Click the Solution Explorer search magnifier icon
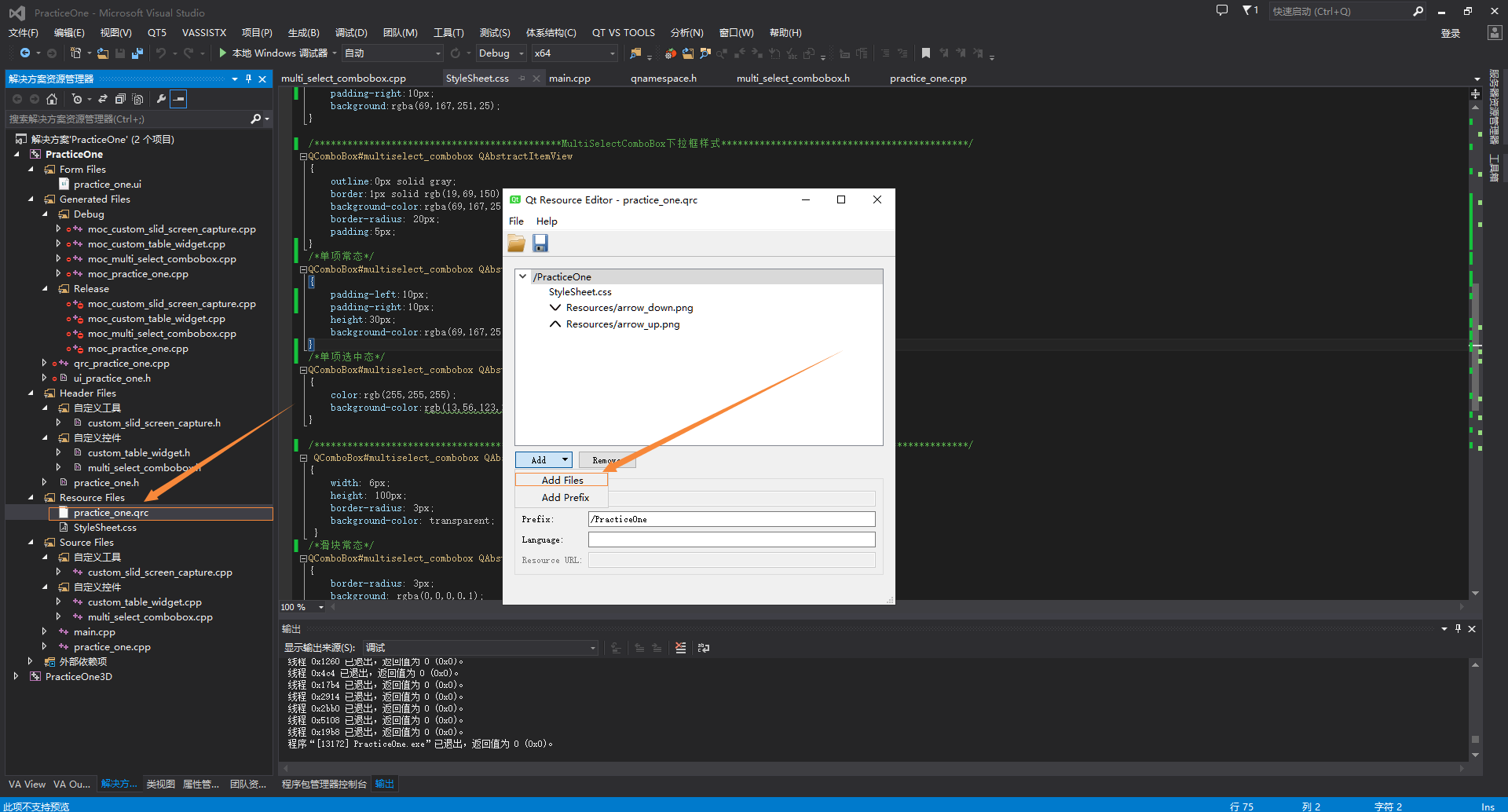 tap(255, 119)
